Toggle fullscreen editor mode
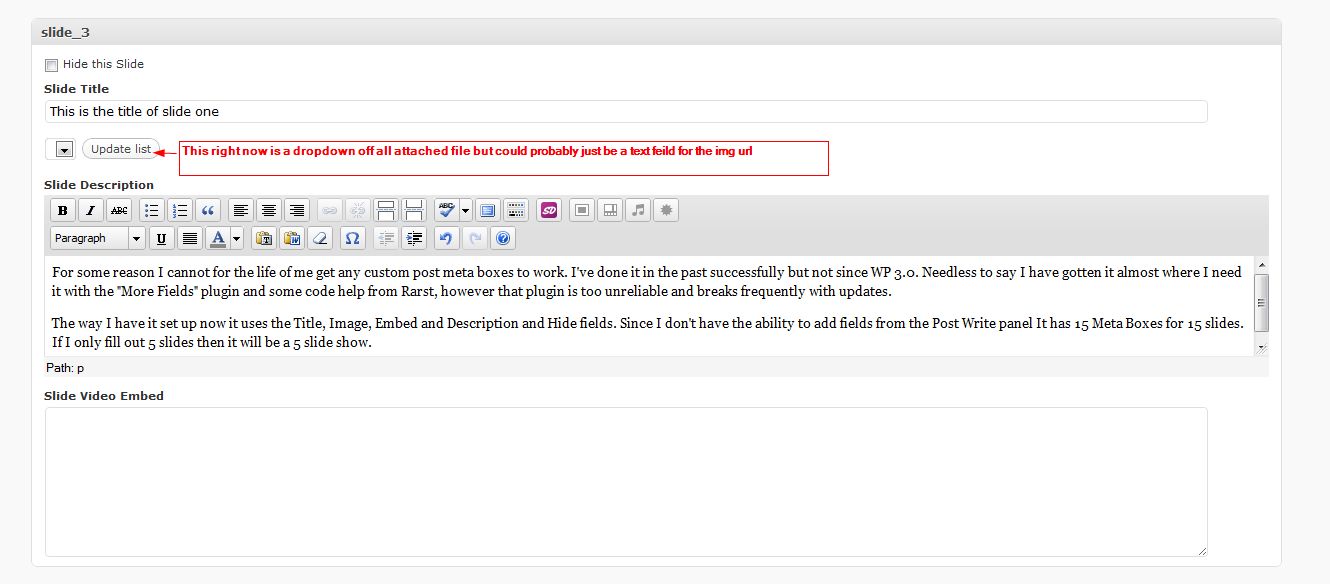 click(487, 210)
